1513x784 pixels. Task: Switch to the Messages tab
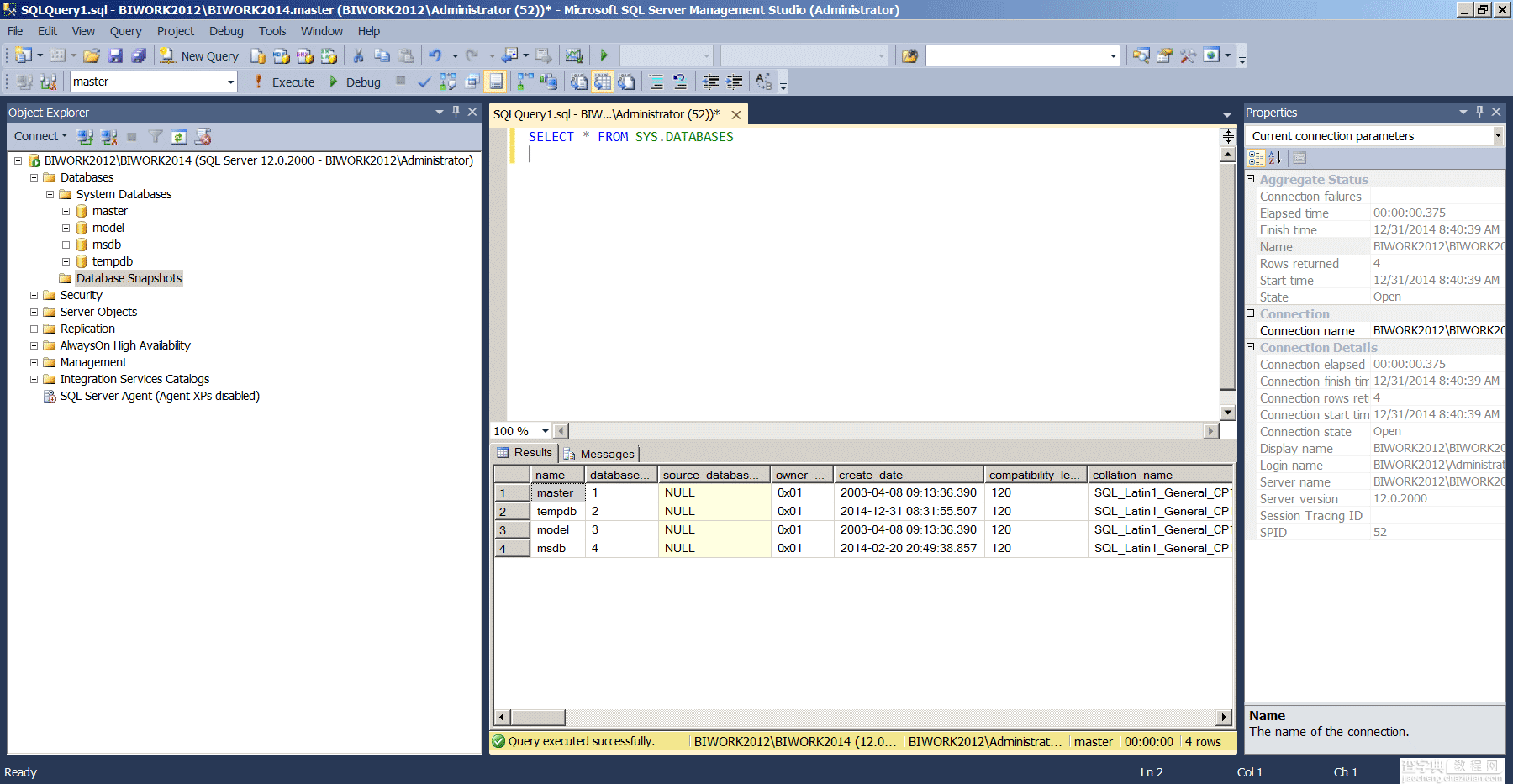click(599, 454)
